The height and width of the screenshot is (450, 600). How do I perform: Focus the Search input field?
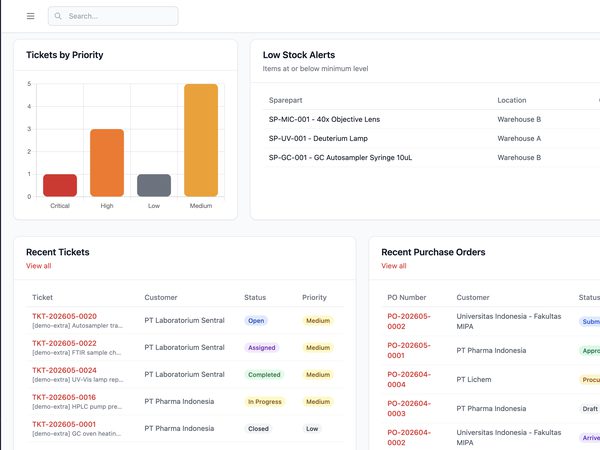pyautogui.click(x=113, y=16)
